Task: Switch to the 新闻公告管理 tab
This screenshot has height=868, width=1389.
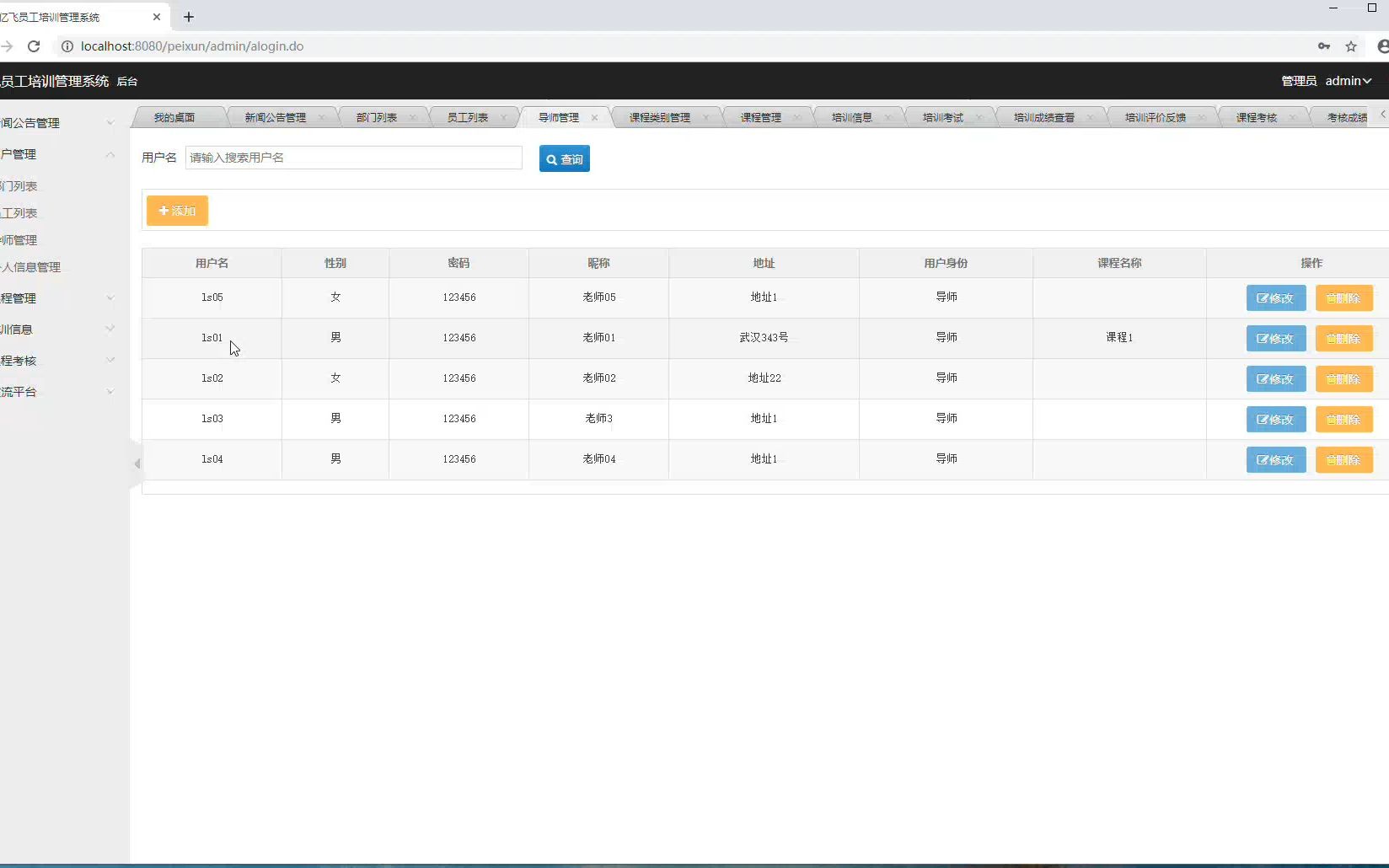Action: tap(276, 117)
